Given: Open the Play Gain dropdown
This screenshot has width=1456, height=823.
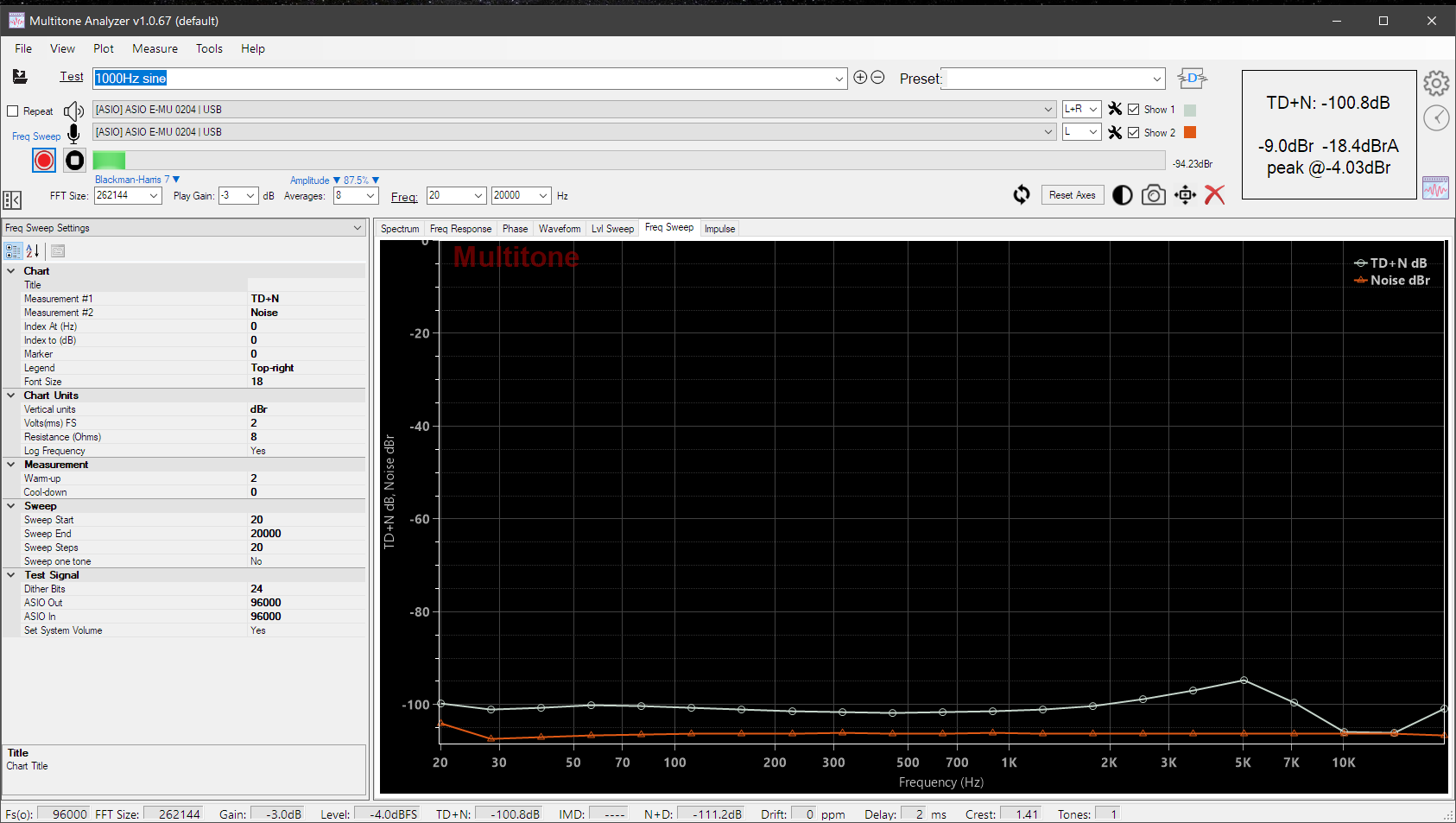Looking at the screenshot, I should [x=250, y=196].
